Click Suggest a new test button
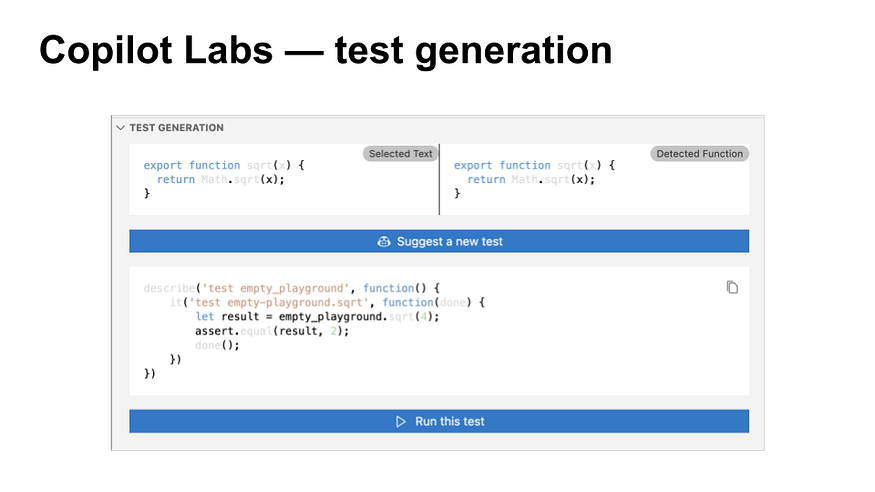 click(439, 241)
